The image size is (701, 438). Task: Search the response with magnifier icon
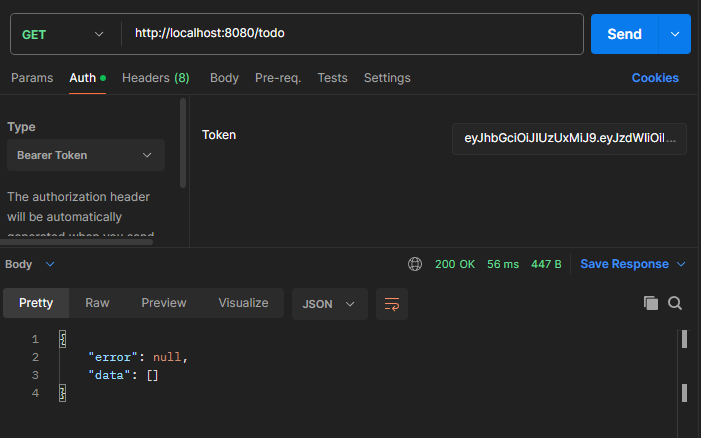[x=675, y=303]
